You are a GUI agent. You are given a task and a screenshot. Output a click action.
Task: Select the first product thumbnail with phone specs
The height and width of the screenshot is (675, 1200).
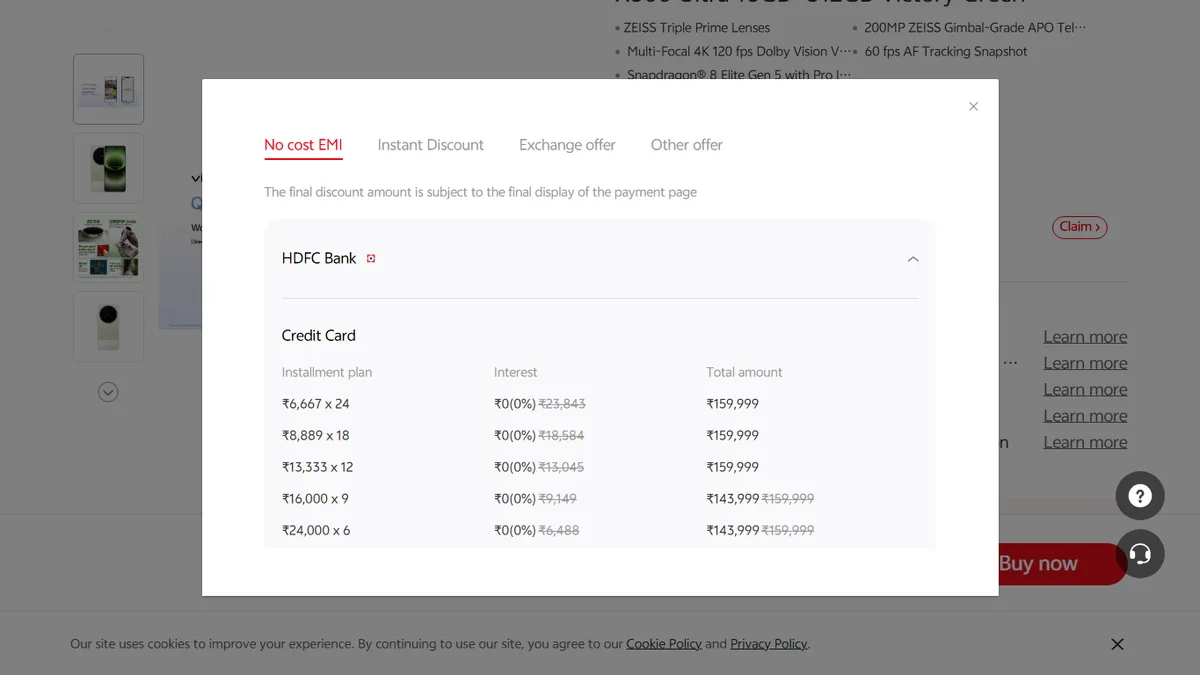[108, 89]
